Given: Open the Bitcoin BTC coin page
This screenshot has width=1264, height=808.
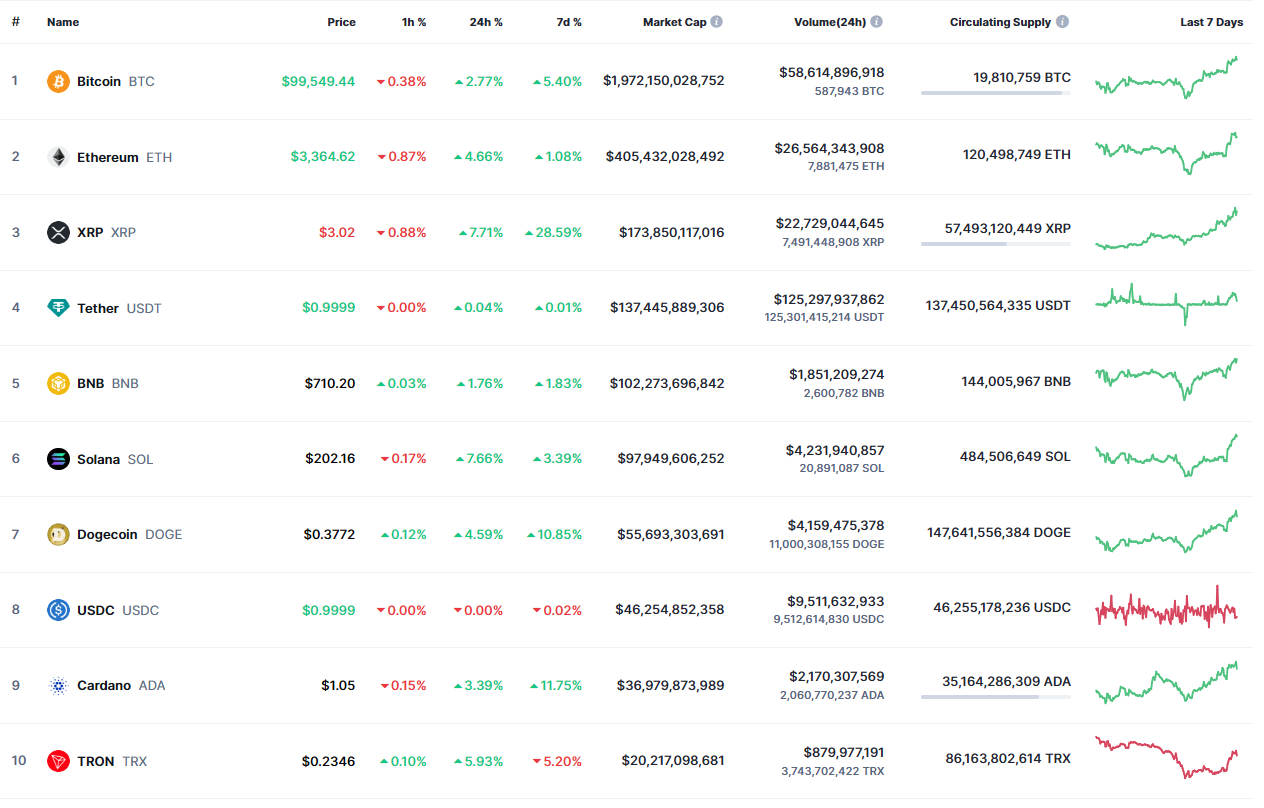Looking at the screenshot, I should click(x=101, y=81).
